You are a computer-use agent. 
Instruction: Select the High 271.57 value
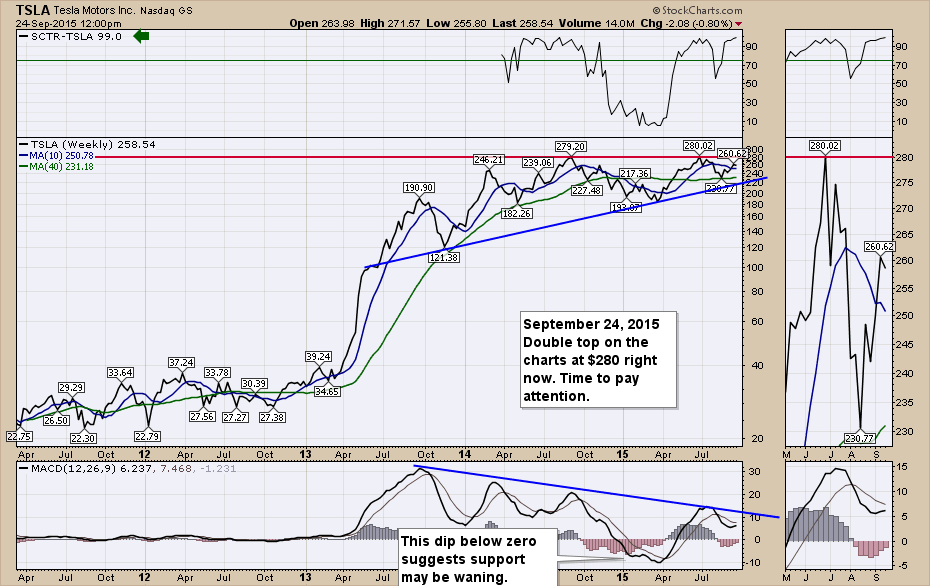point(390,24)
